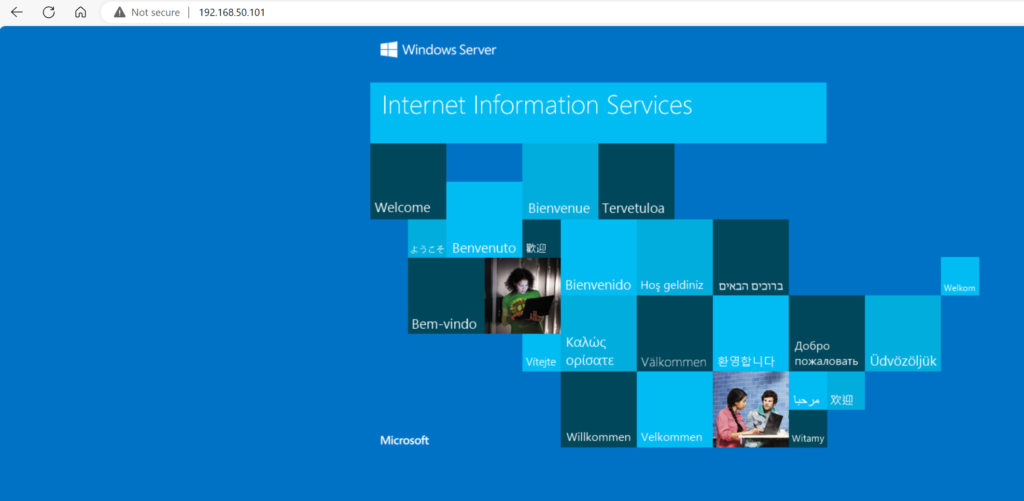Click the Benvenuto tile
This screenshot has height=501, width=1024.
[484, 219]
